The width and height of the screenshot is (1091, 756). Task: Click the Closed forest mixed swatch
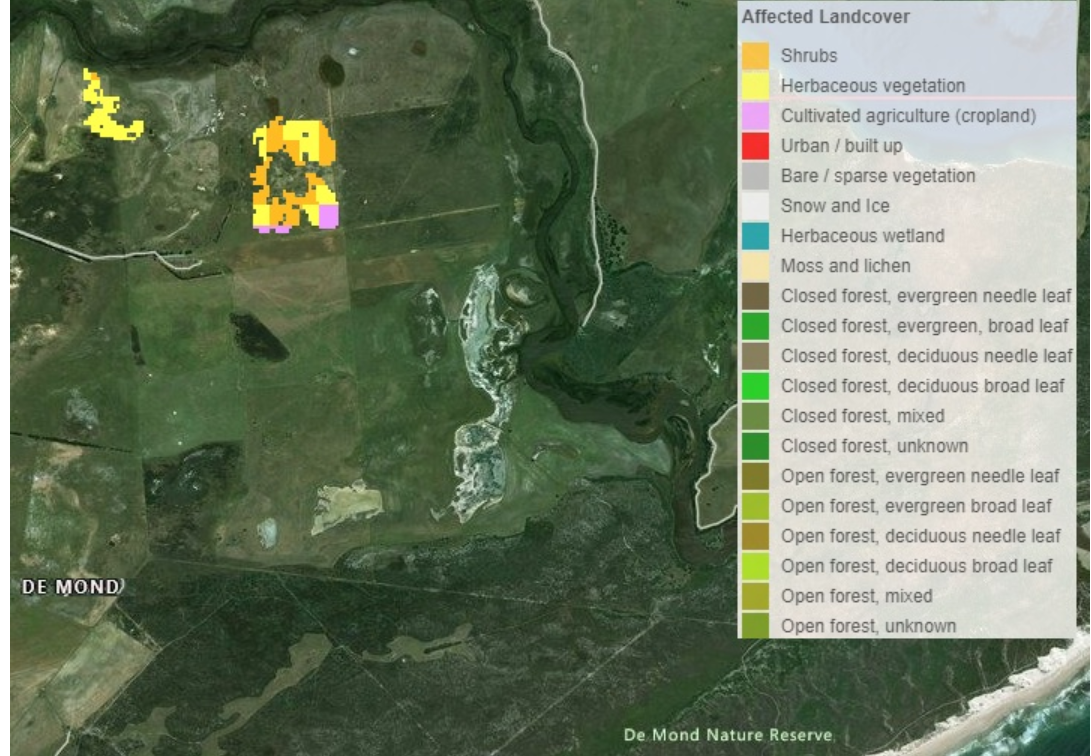pos(755,416)
